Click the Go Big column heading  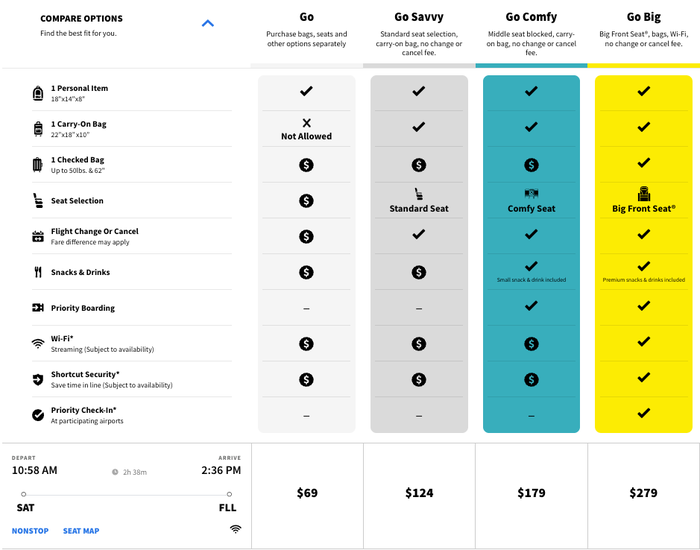click(x=644, y=17)
